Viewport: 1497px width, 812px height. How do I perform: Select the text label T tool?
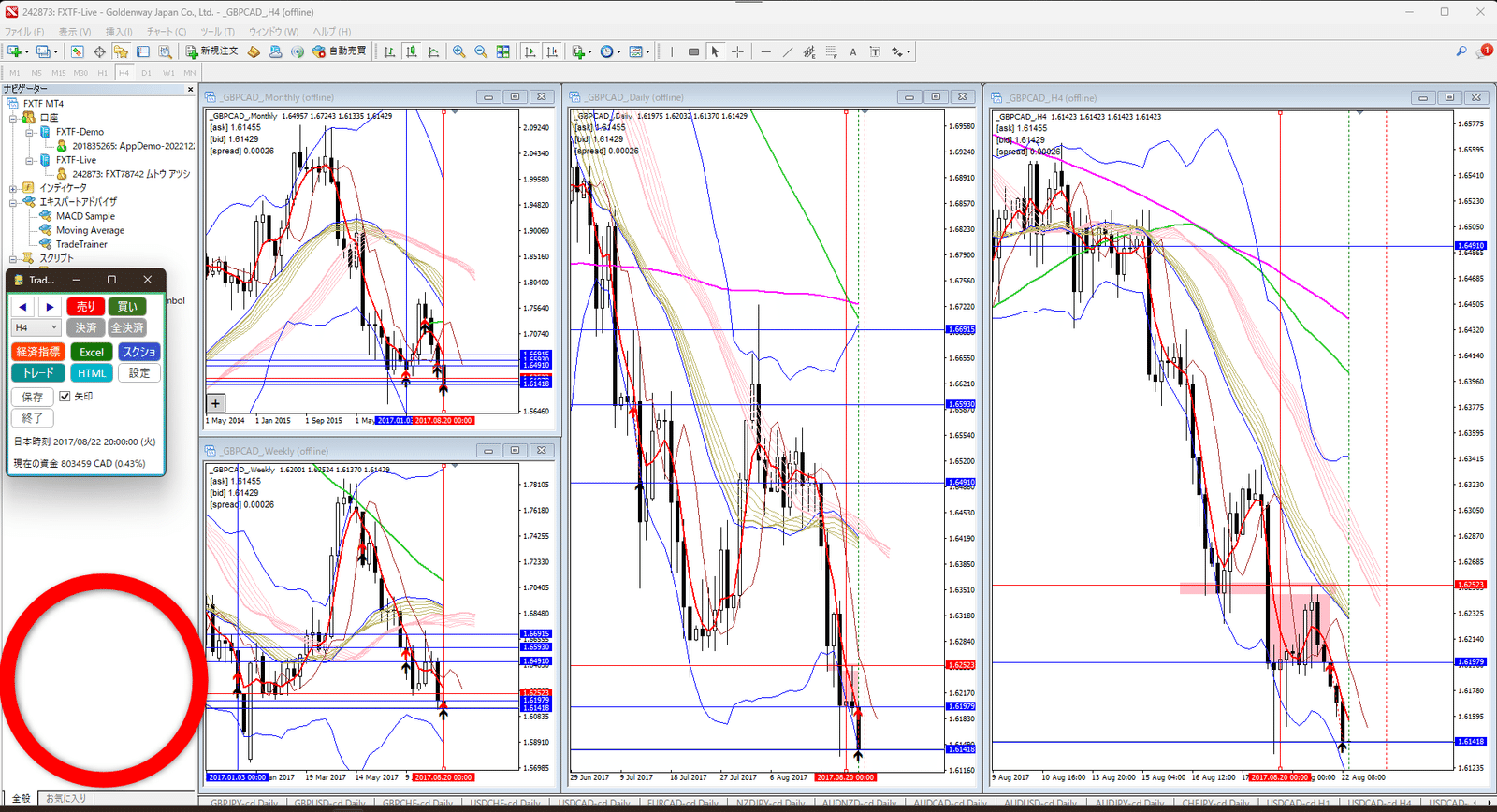coord(875,51)
